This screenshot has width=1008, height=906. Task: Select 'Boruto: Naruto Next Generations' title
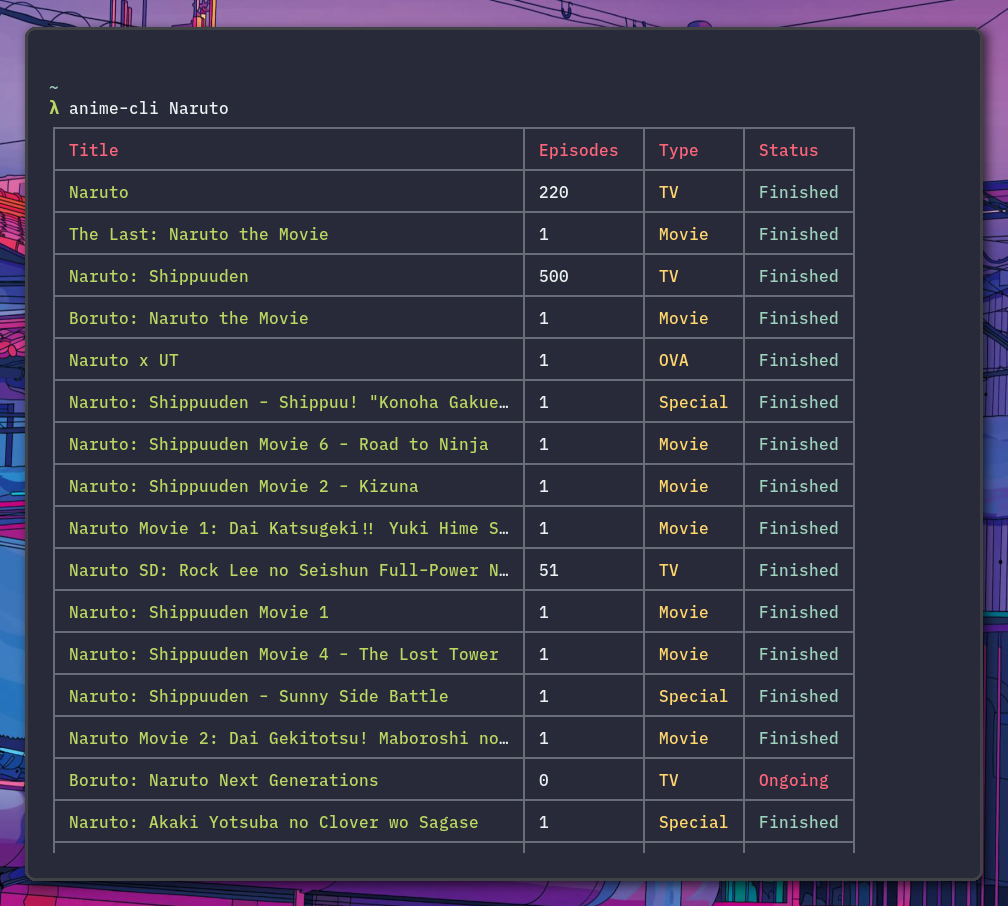click(x=224, y=780)
